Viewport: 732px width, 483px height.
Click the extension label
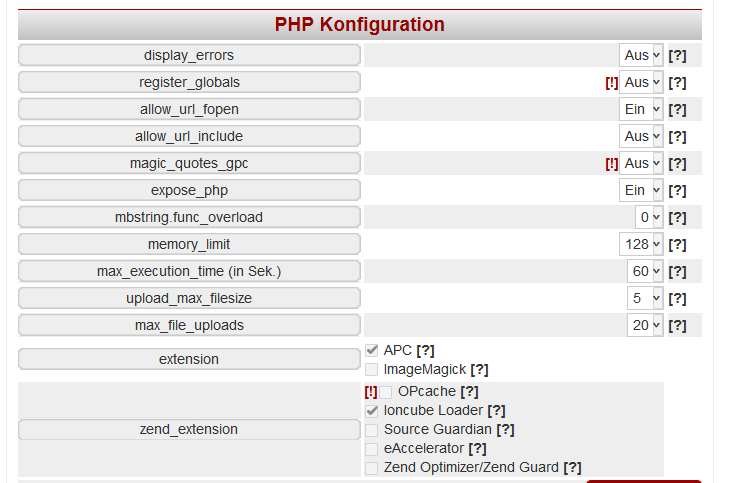pyautogui.click(x=189, y=360)
